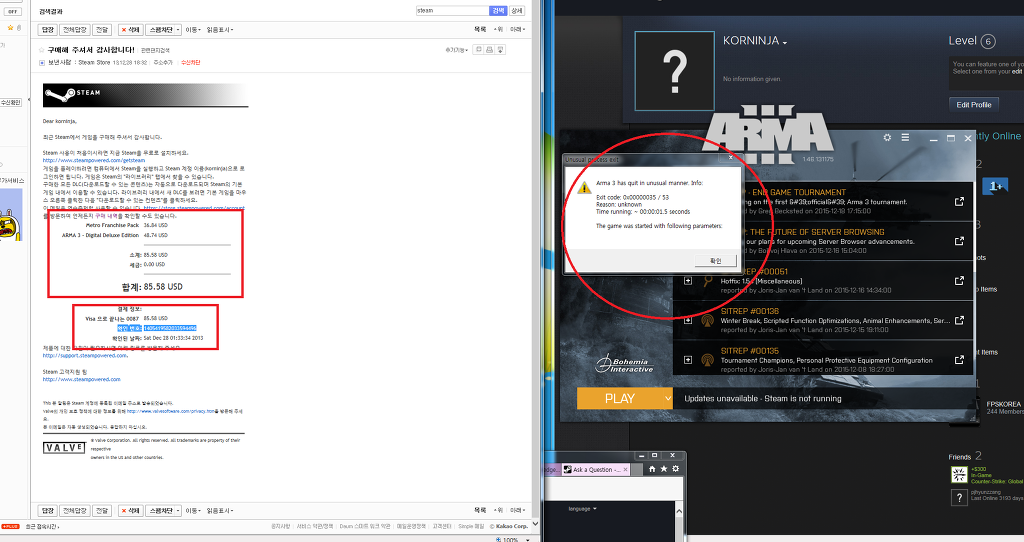Click the top Forward (전달) button
This screenshot has width=1024, height=542.
102,30
